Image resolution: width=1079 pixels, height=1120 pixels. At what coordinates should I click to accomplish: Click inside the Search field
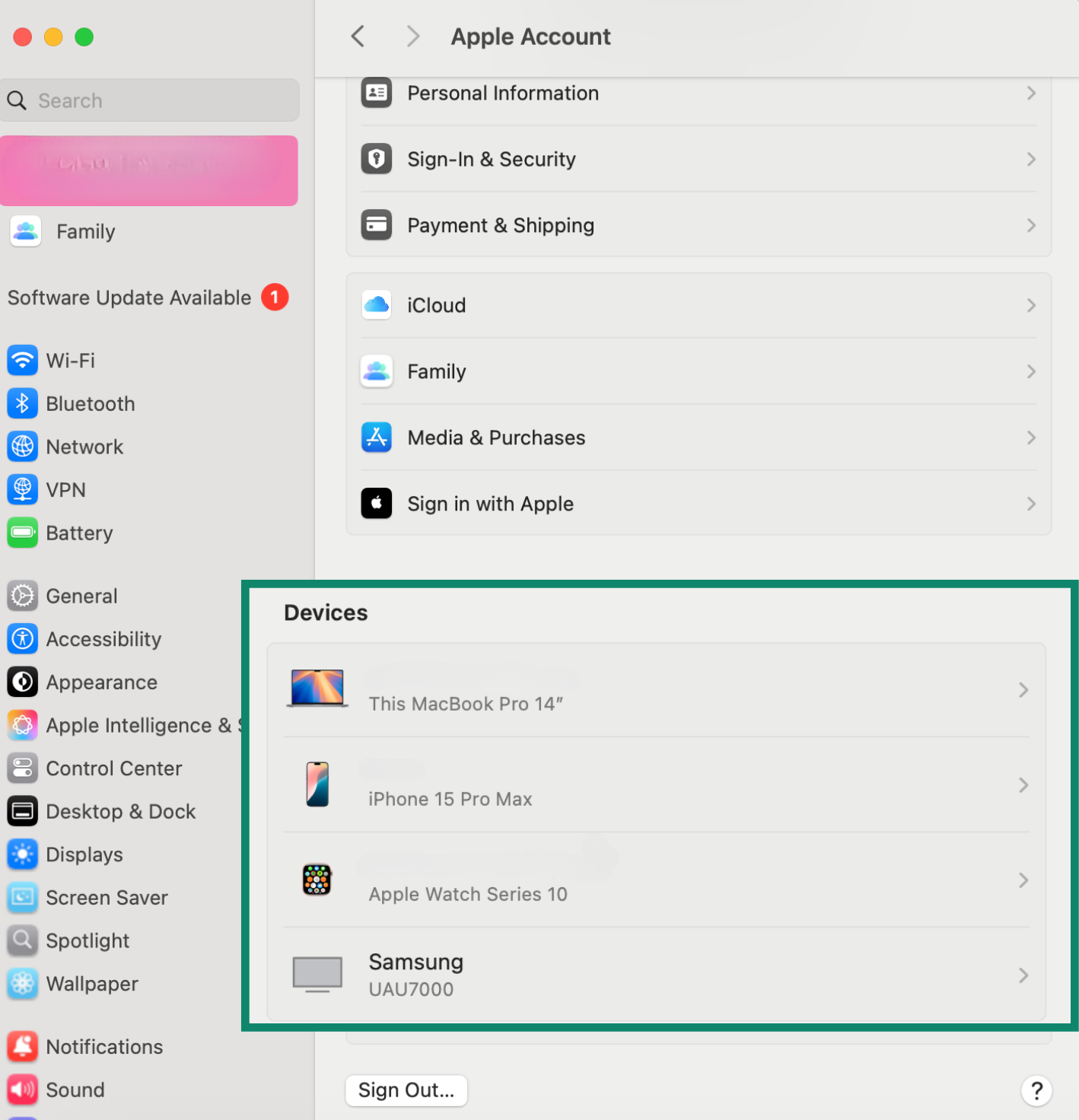pyautogui.click(x=149, y=100)
